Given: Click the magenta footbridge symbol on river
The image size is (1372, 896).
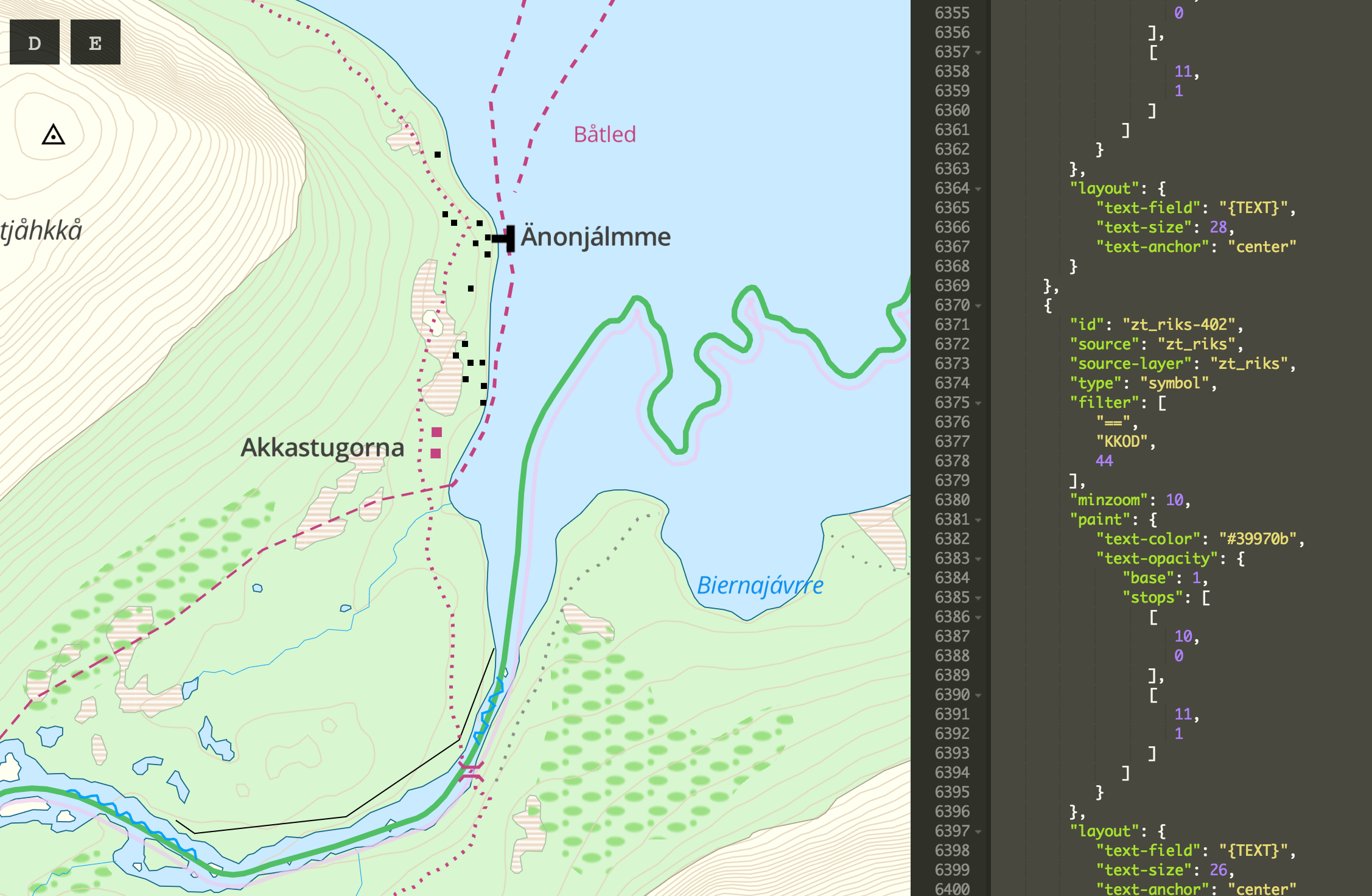Looking at the screenshot, I should pyautogui.click(x=471, y=771).
